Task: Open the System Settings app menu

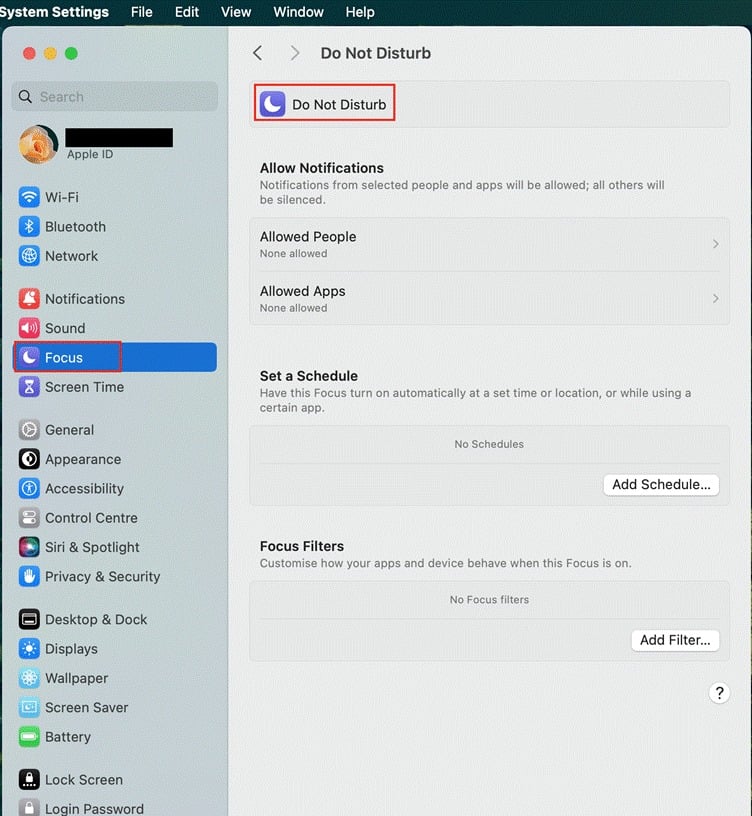Action: tap(54, 12)
